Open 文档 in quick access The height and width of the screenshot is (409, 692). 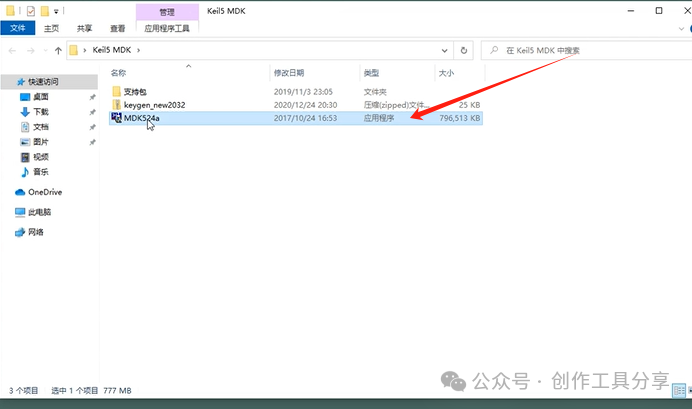pos(41,127)
